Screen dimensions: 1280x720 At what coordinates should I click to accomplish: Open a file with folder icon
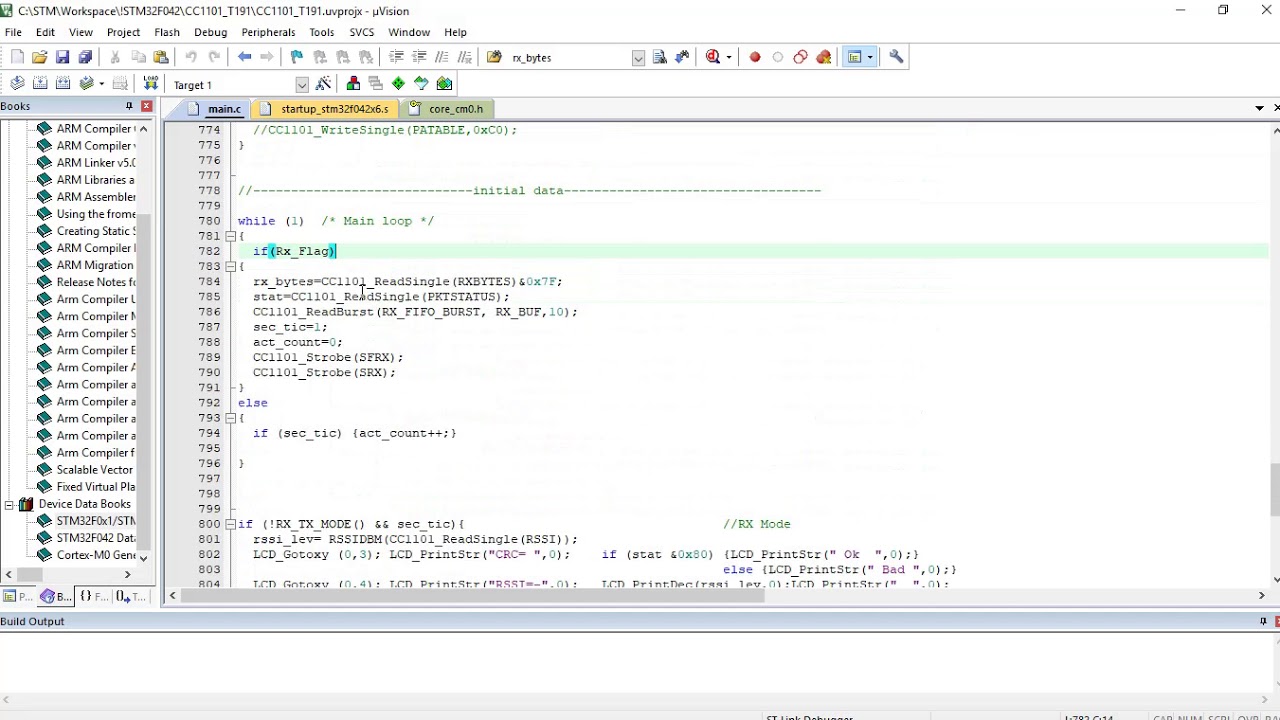(x=39, y=57)
